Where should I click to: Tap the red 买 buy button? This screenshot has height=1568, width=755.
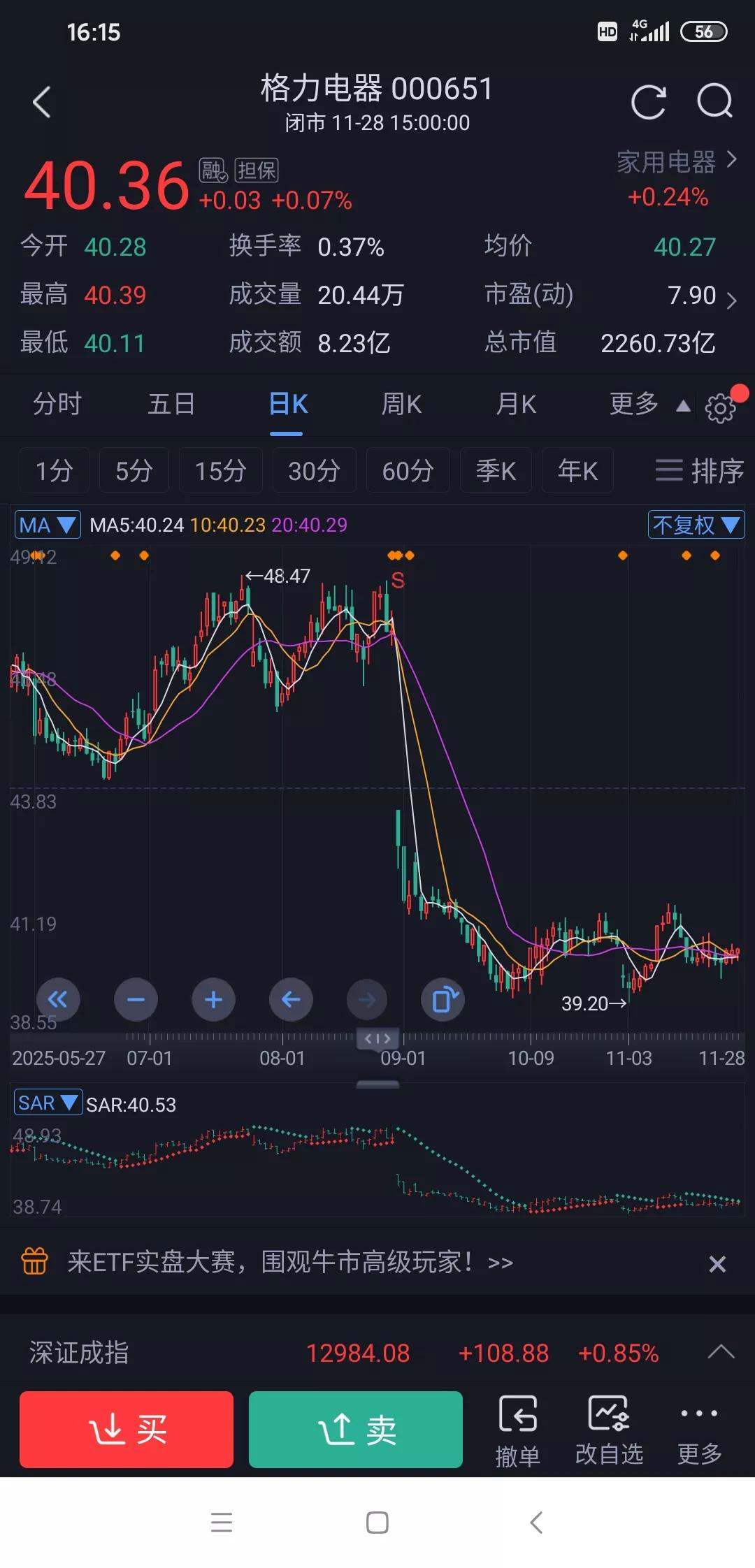point(127,1429)
